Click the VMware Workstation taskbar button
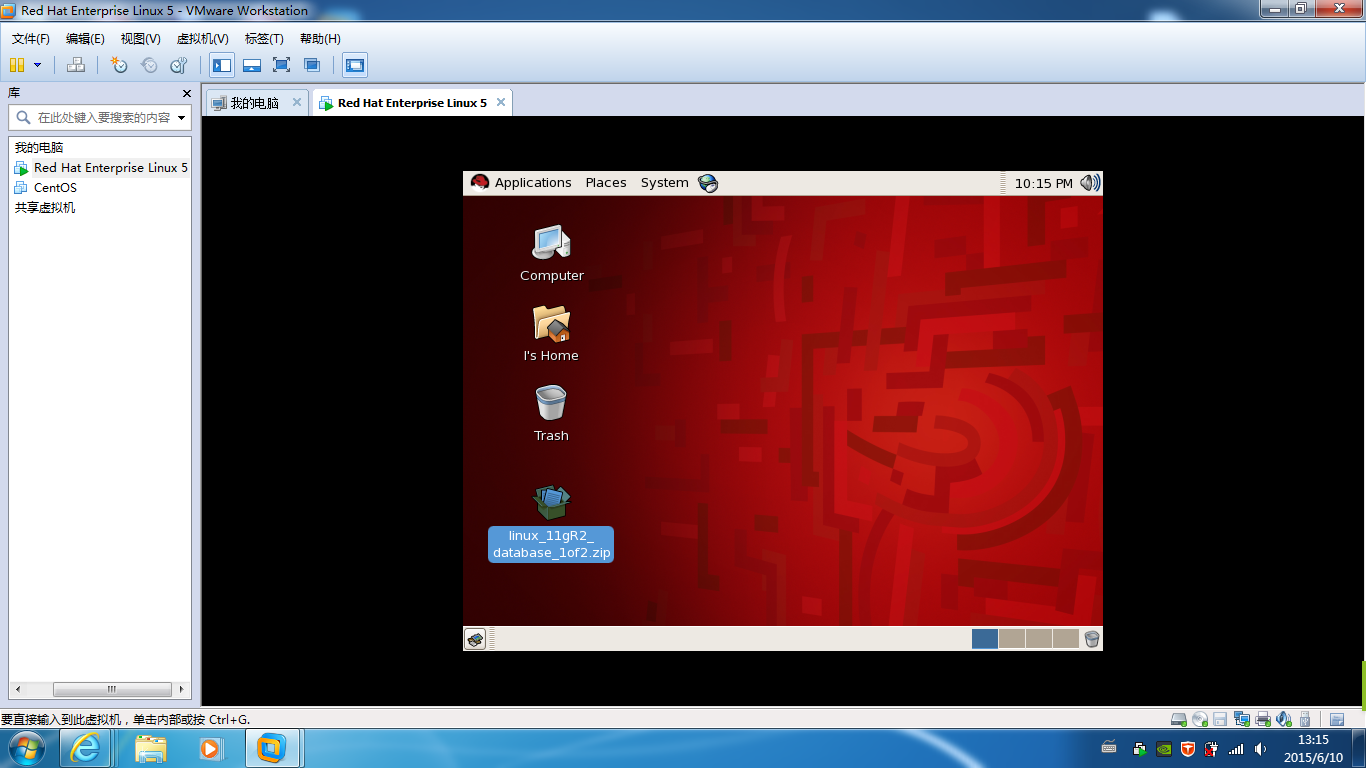The image size is (1366, 768). [272, 748]
